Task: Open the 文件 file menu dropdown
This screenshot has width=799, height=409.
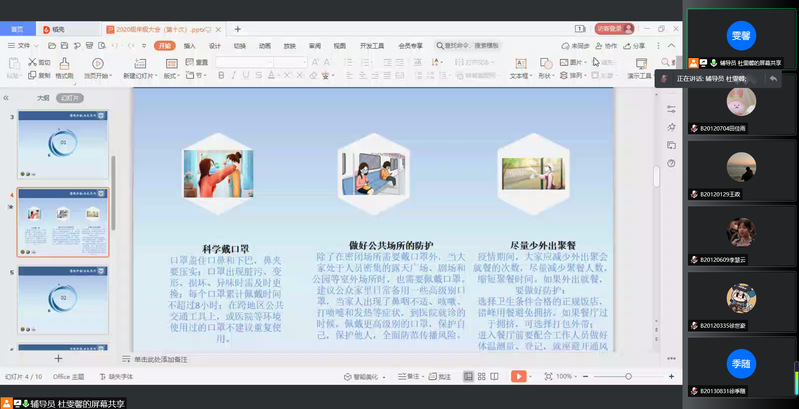Action: 24,46
